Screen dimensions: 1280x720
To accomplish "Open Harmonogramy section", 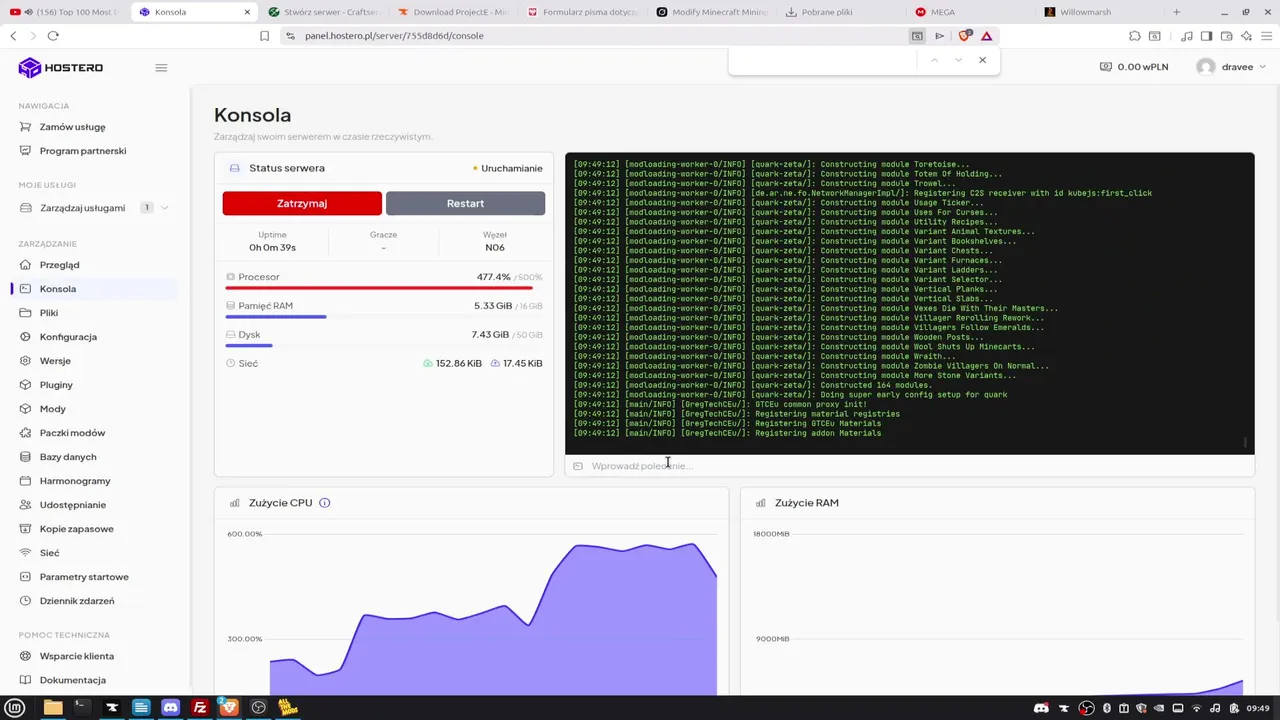I will click(x=75, y=481).
